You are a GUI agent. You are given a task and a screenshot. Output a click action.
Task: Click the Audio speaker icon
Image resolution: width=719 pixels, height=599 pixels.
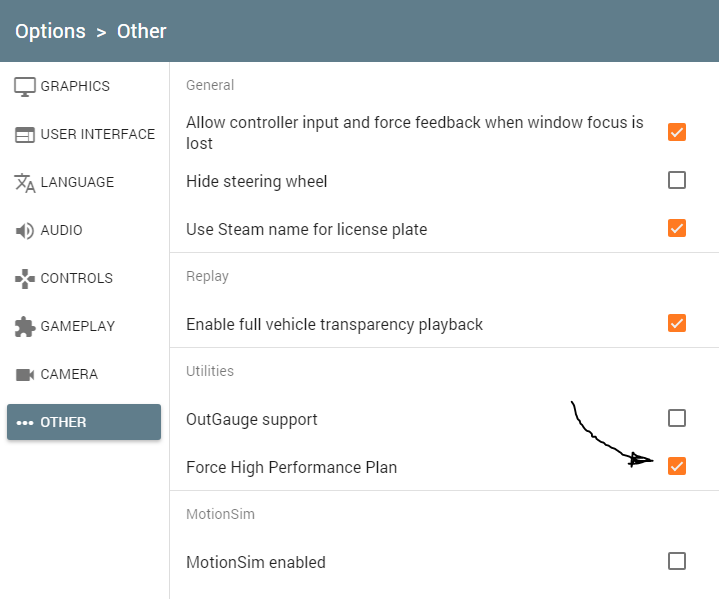click(x=25, y=231)
